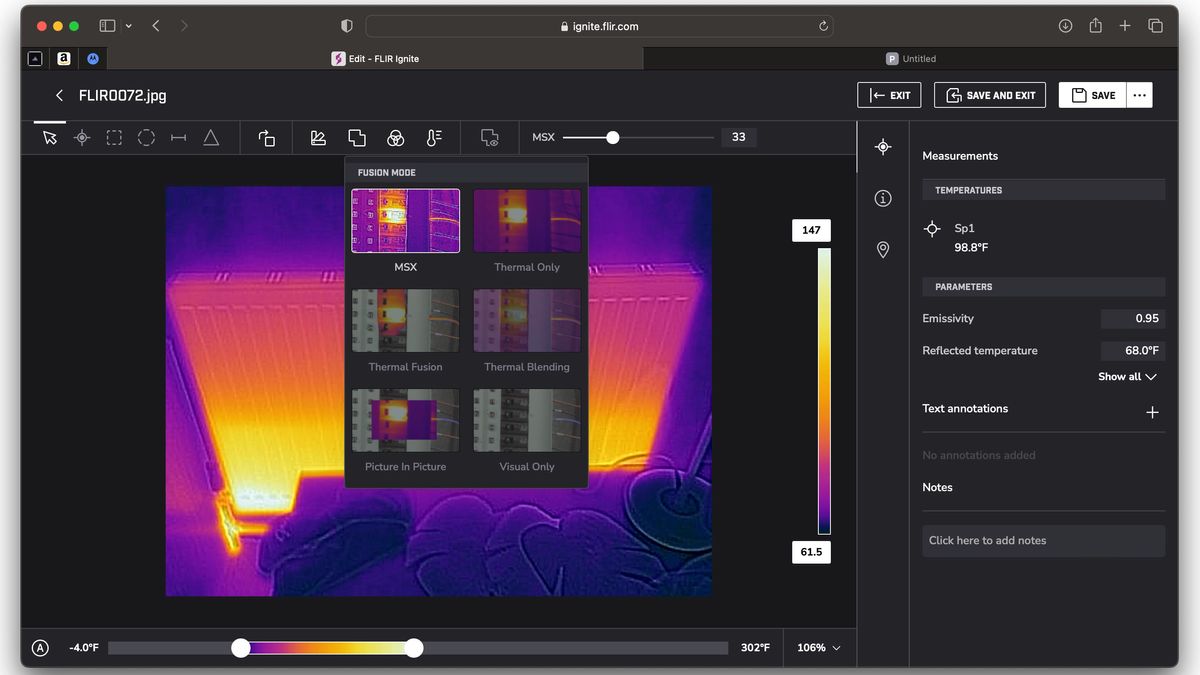The width and height of the screenshot is (1200, 675).
Task: Toggle the overlay visibility eye icon
Action: (x=489, y=137)
